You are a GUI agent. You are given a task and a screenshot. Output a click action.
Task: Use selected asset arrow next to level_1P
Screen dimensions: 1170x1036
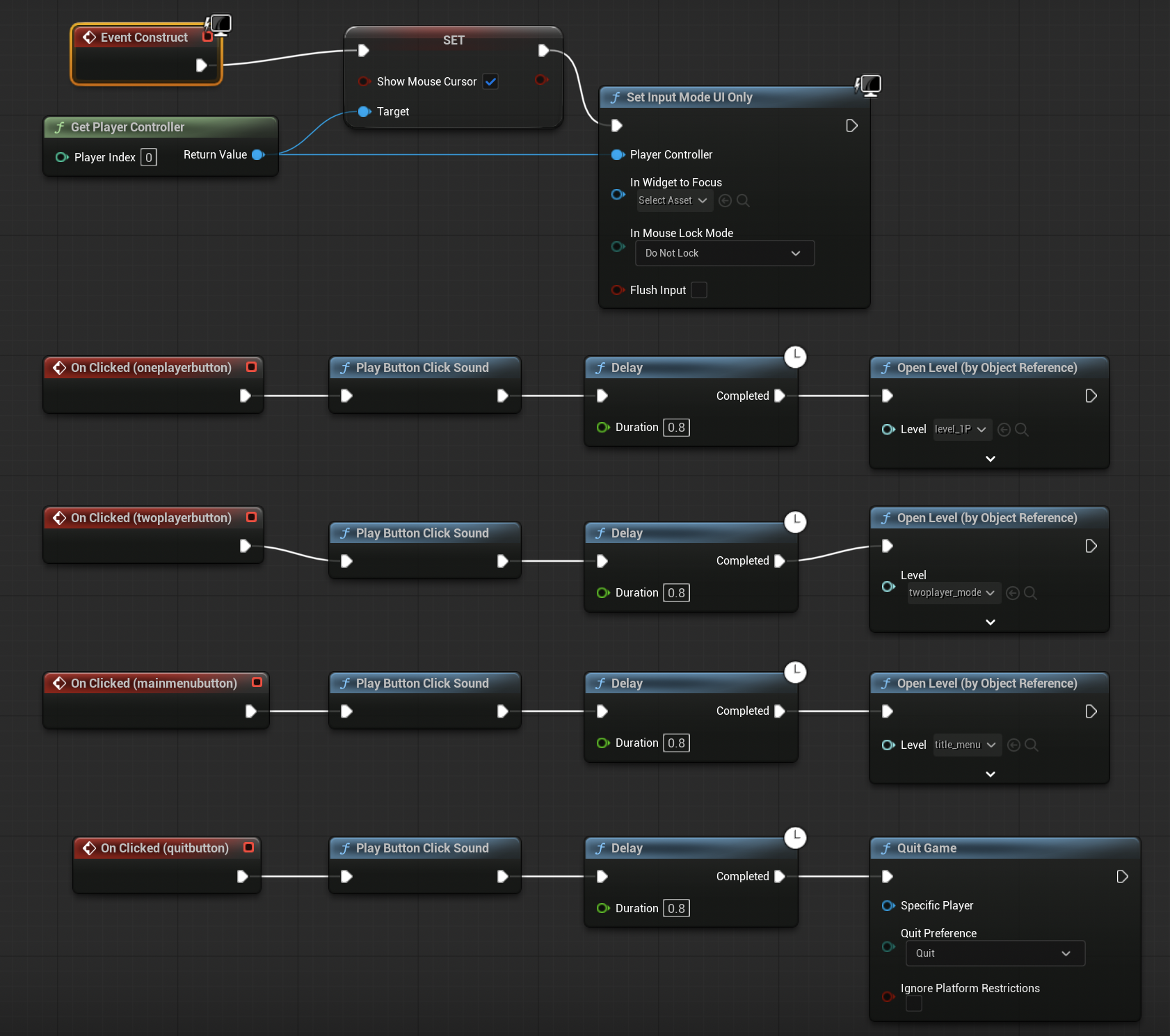(1004, 430)
